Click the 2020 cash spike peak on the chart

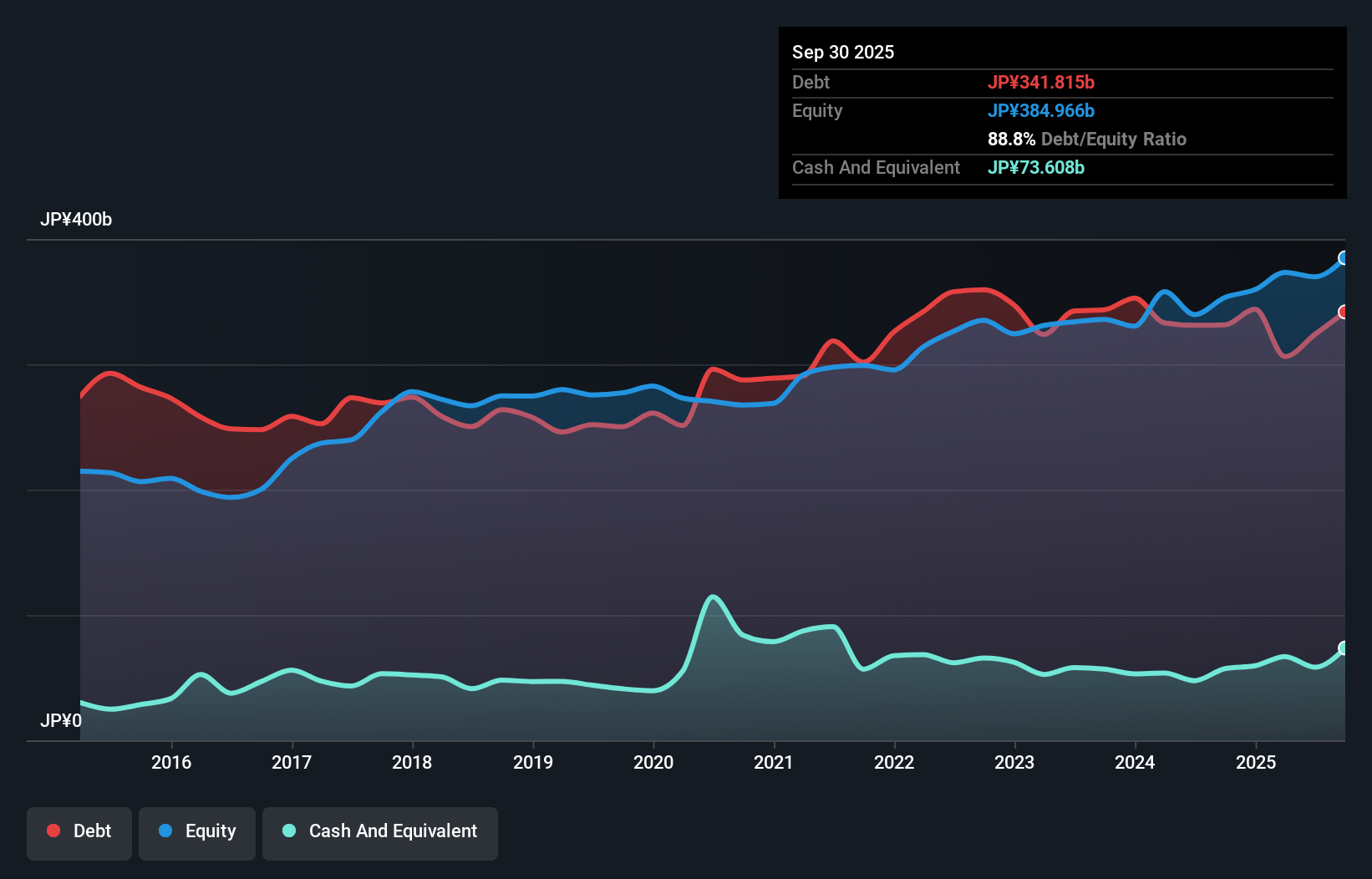click(713, 597)
